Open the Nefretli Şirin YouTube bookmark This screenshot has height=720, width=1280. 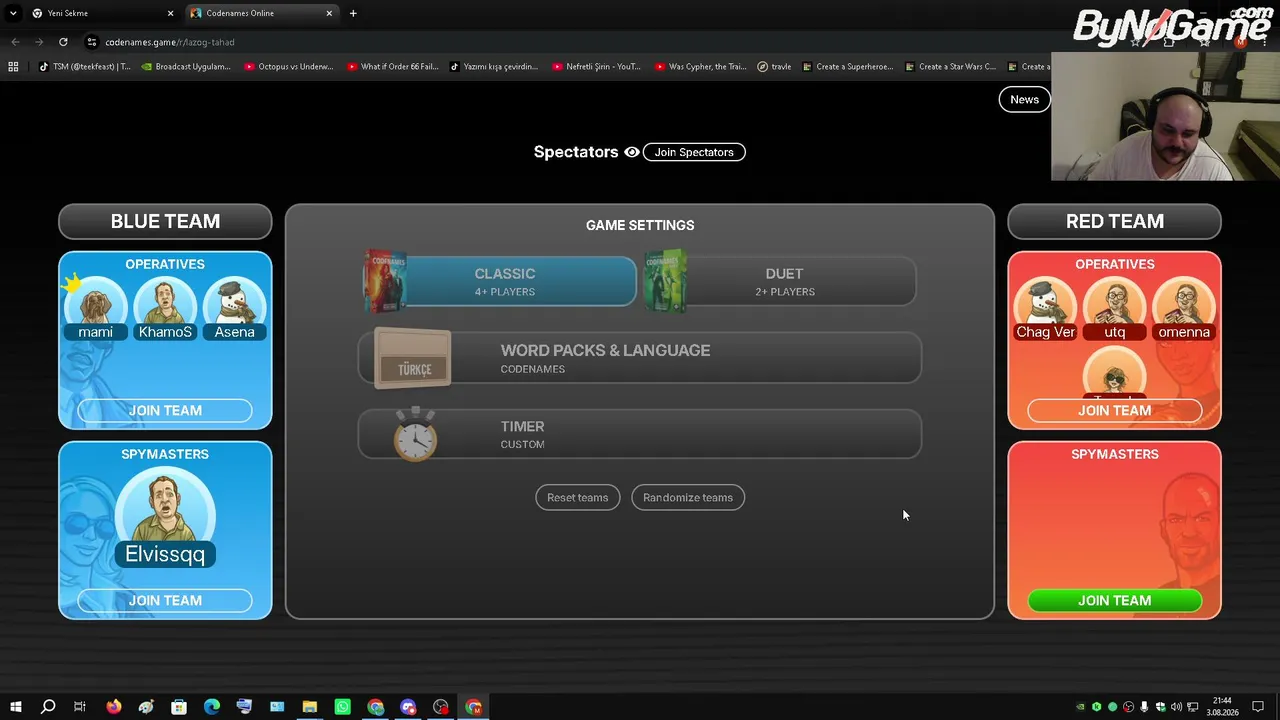[596, 67]
